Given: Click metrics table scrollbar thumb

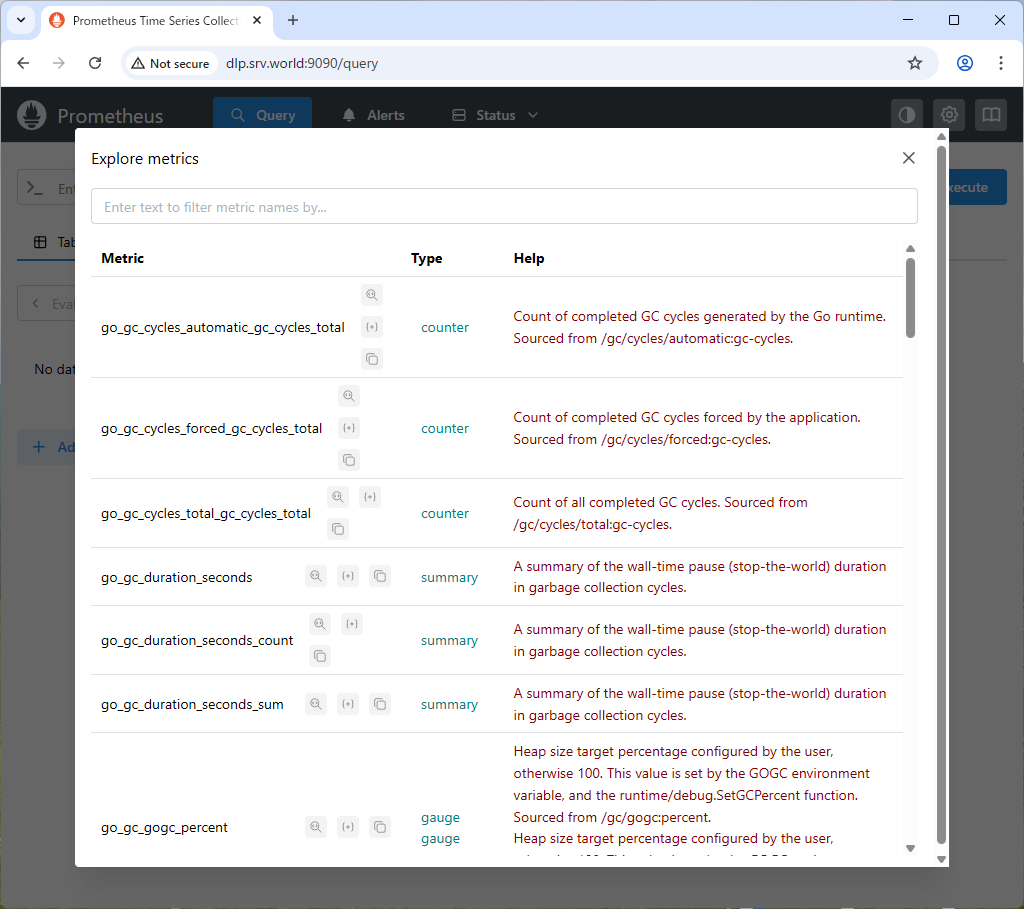Looking at the screenshot, I should pyautogui.click(x=910, y=298).
